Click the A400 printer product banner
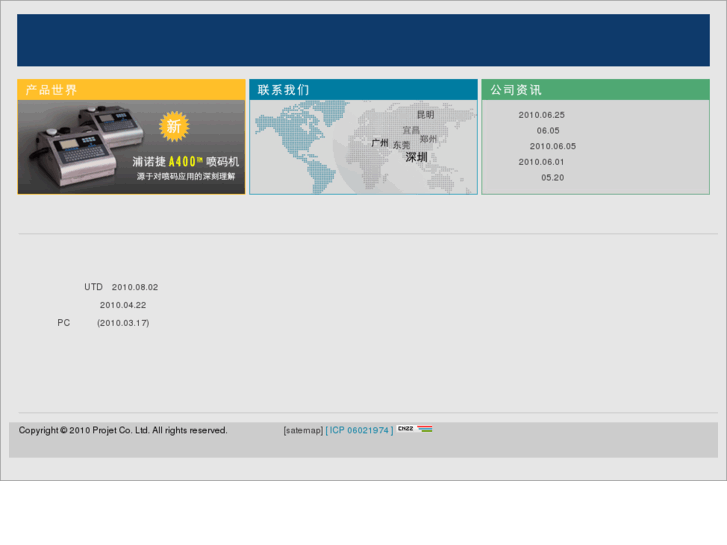This screenshot has width=727, height=545. coord(131,147)
